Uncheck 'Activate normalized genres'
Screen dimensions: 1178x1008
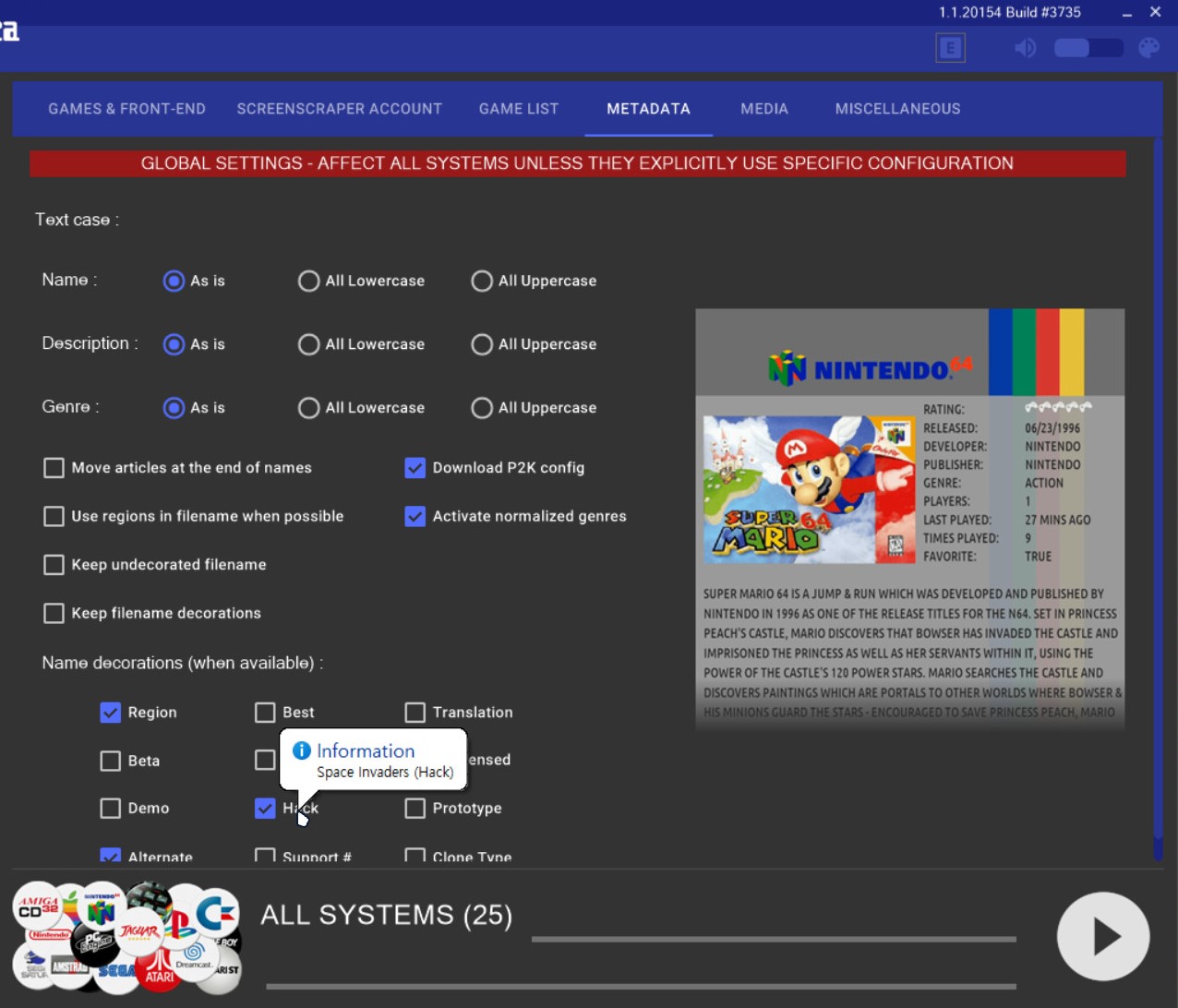click(x=415, y=516)
